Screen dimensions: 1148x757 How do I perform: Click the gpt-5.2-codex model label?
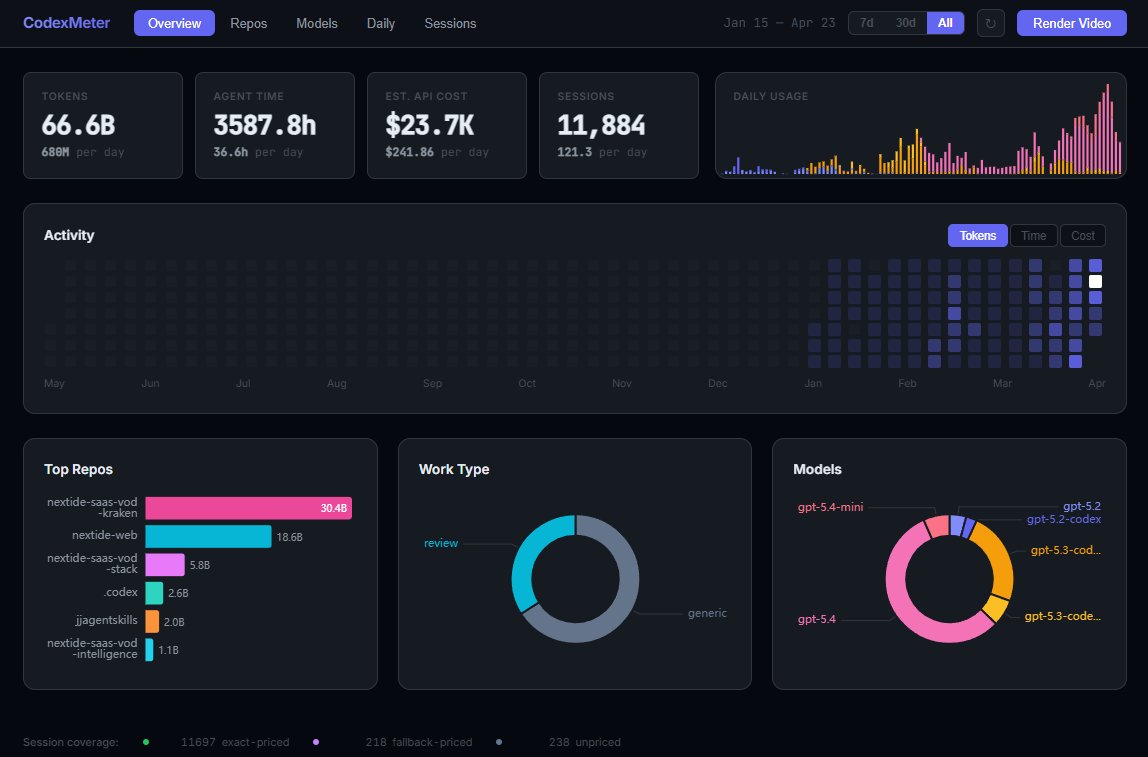[x=1064, y=519]
